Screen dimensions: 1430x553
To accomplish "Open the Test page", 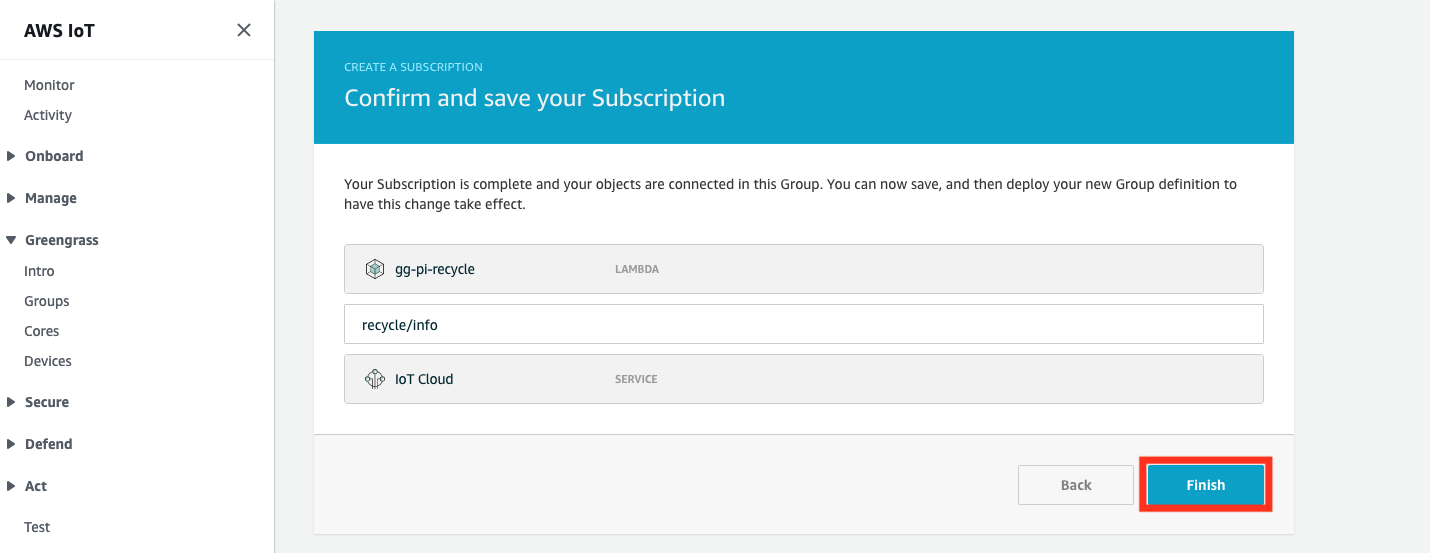I will pyautogui.click(x=37, y=527).
